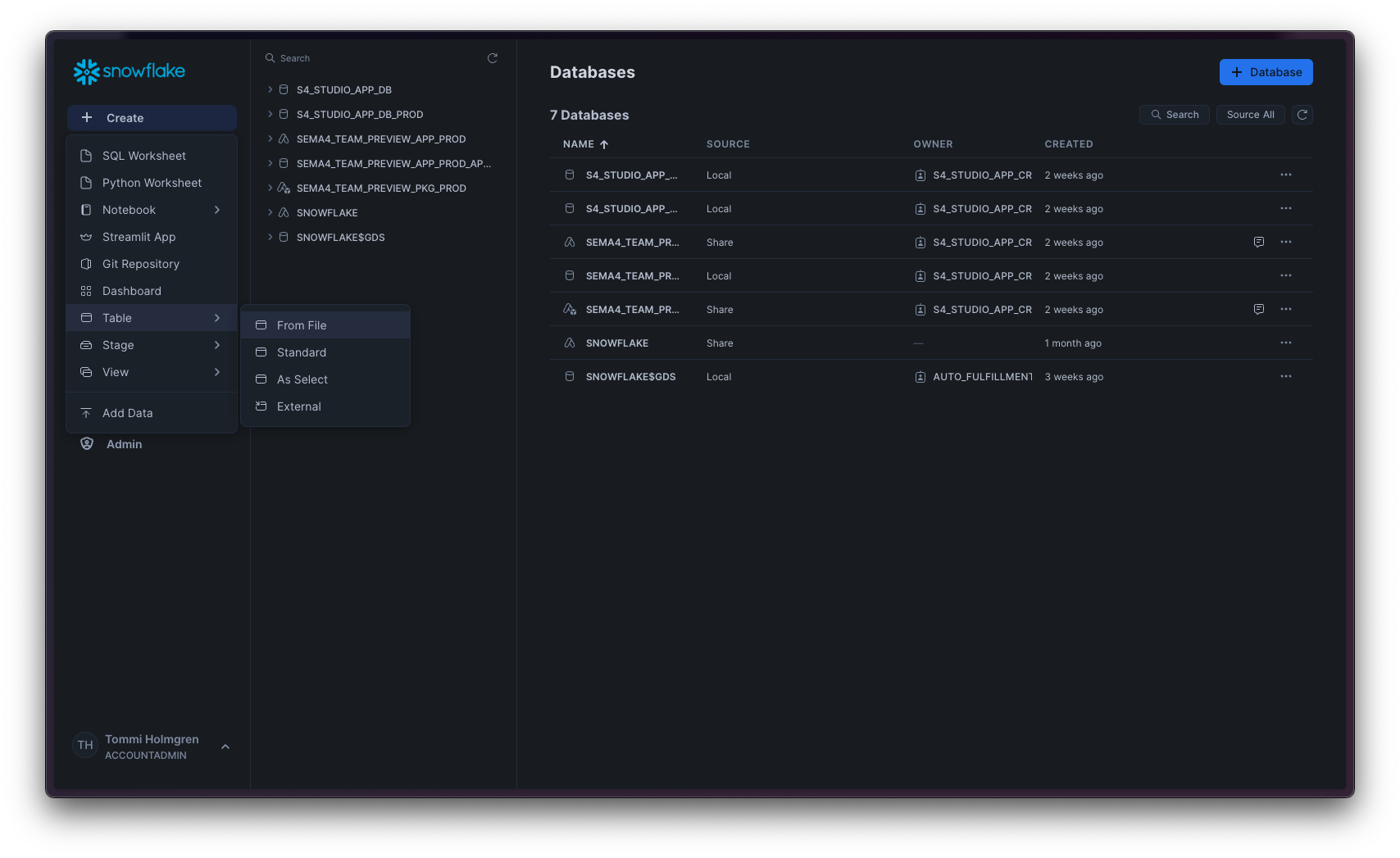Expand the Stage submenu arrow
The height and width of the screenshot is (858, 1400).
point(217,345)
